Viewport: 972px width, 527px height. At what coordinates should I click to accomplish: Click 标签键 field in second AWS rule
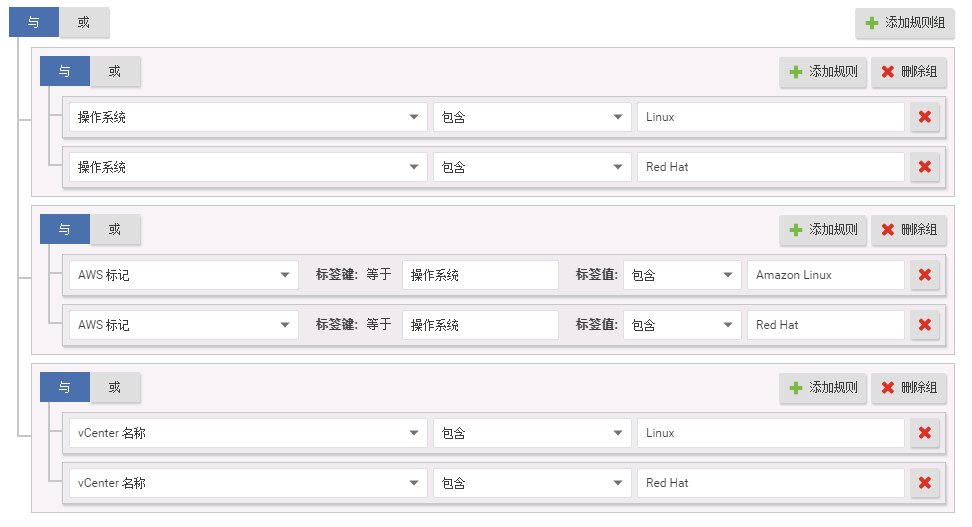click(x=480, y=325)
